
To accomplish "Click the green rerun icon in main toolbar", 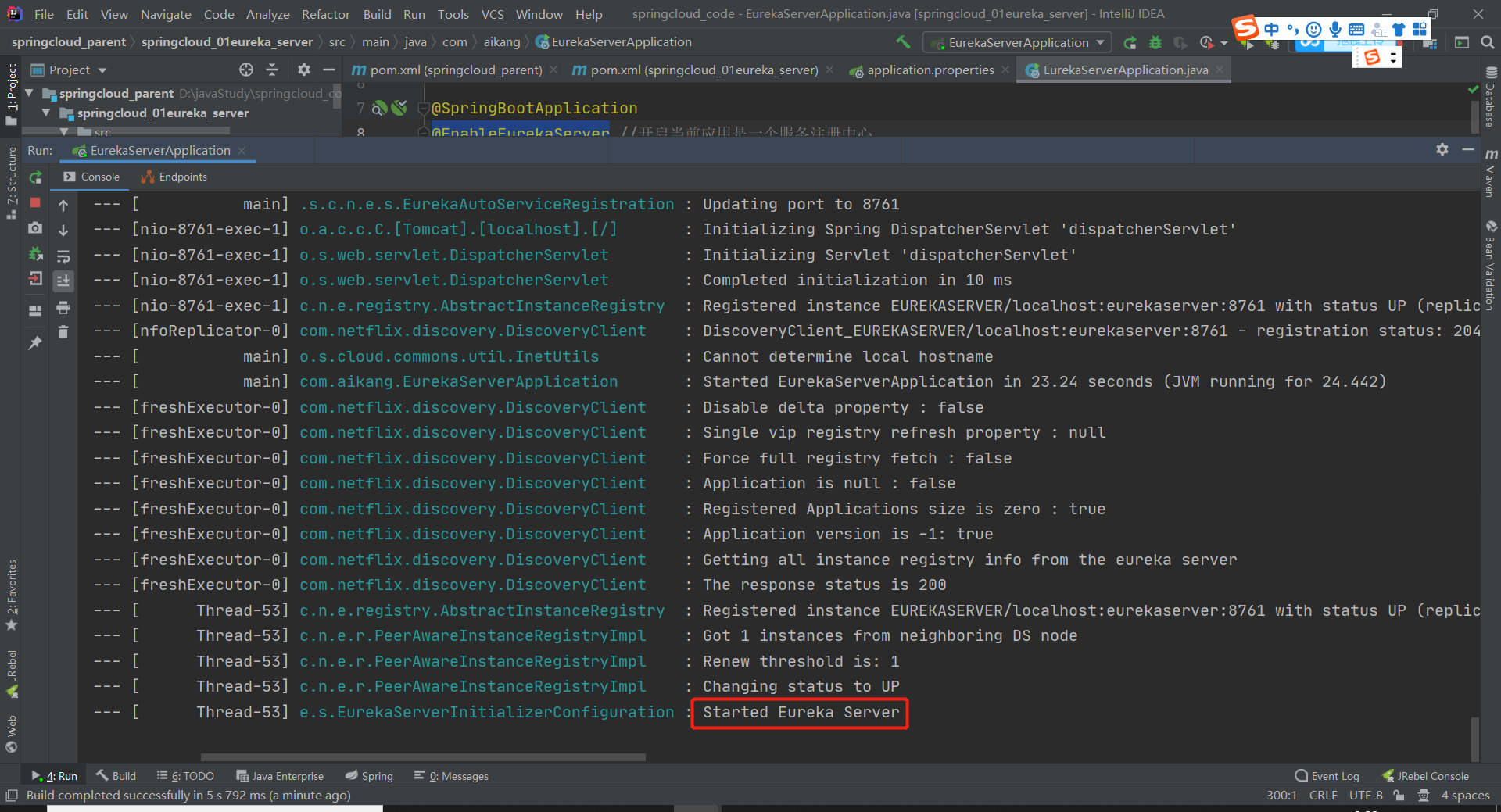I will click(1130, 42).
